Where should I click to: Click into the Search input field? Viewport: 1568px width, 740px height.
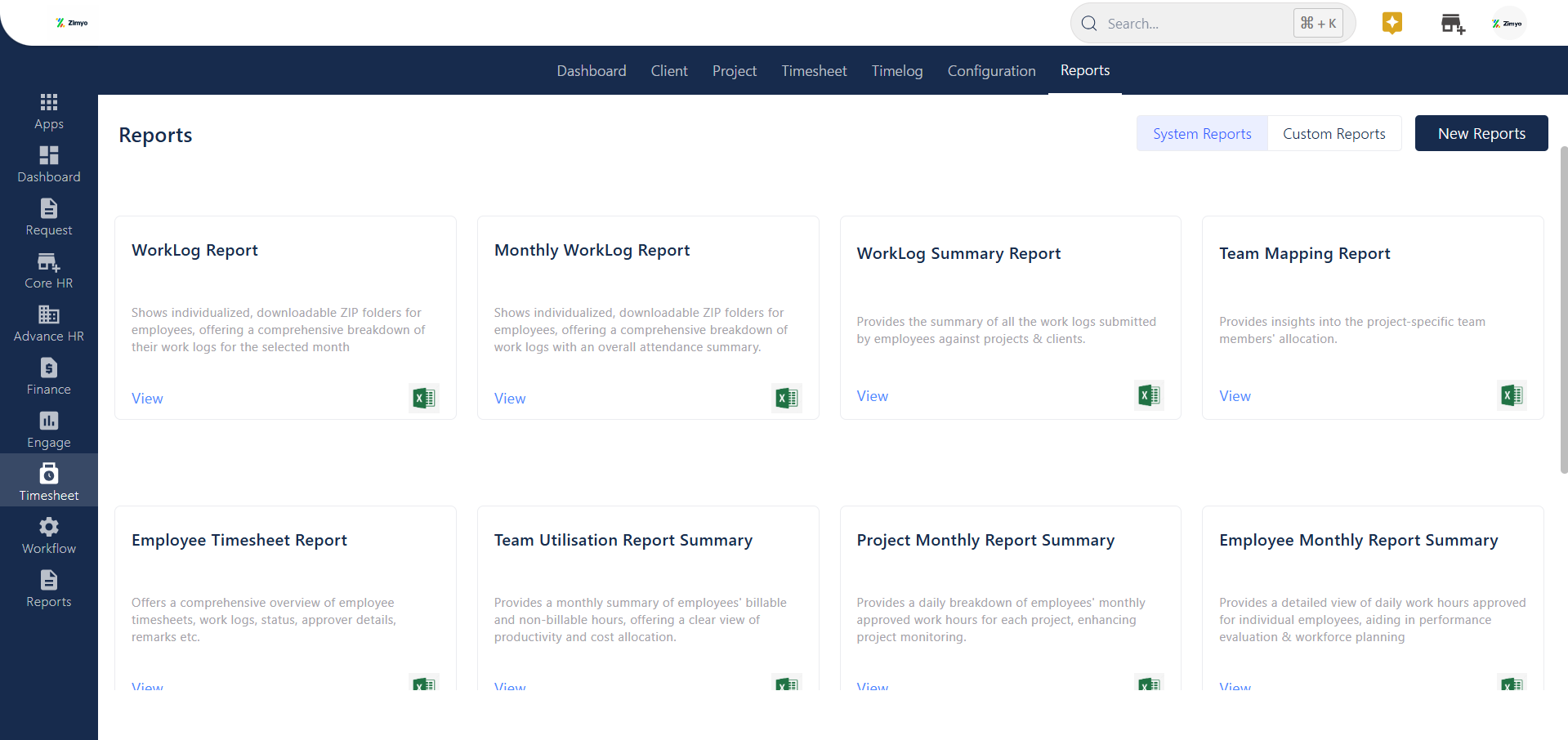1195,24
